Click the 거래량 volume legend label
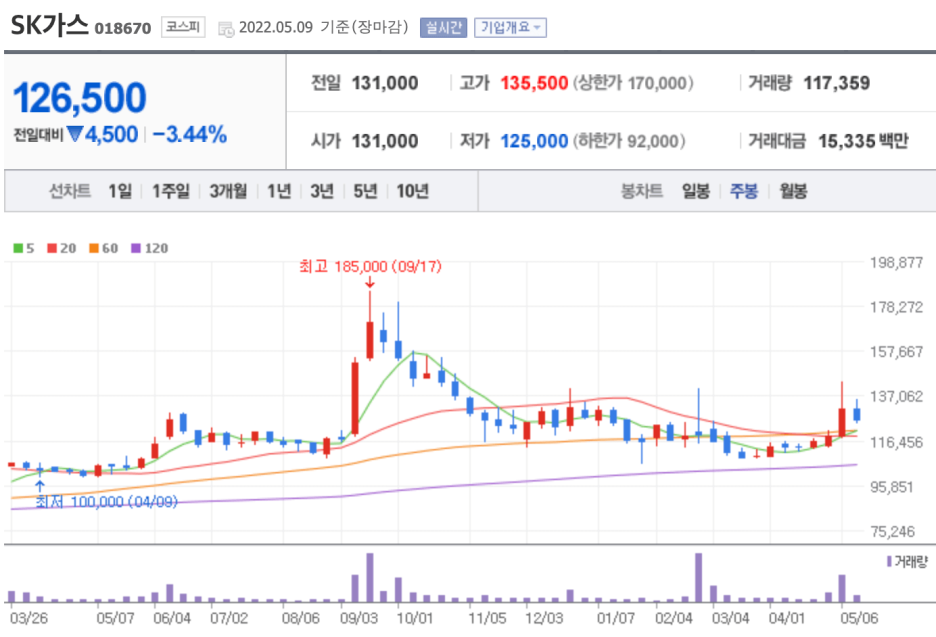 911,562
